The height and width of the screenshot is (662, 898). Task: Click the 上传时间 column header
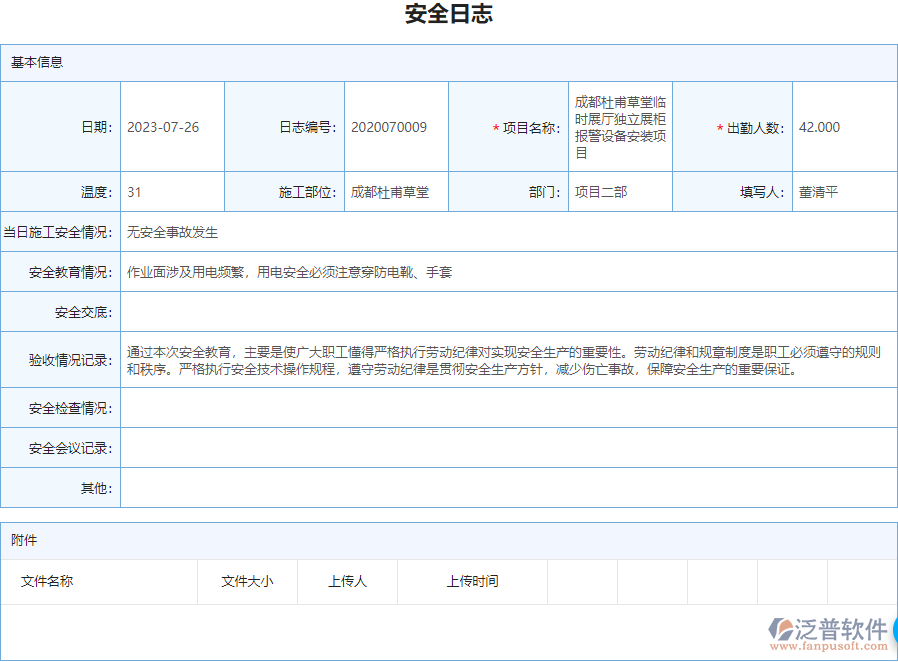(474, 582)
